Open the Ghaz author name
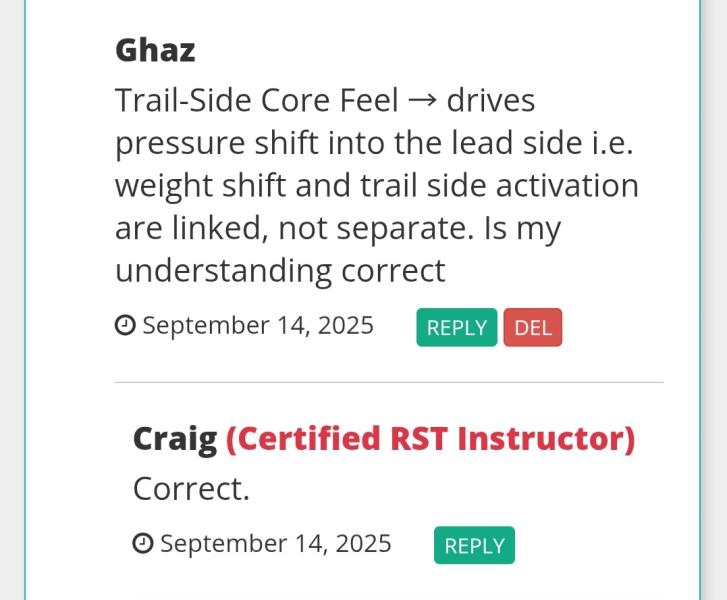 [x=155, y=50]
